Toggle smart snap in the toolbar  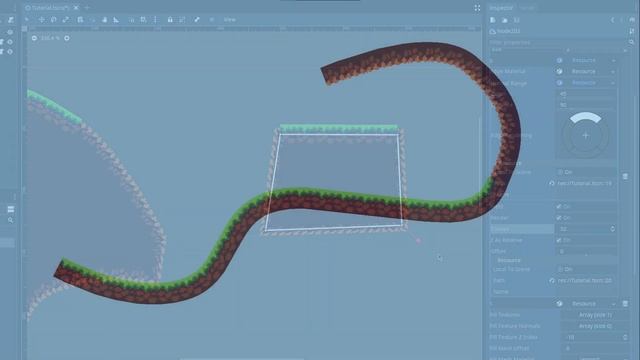131,20
